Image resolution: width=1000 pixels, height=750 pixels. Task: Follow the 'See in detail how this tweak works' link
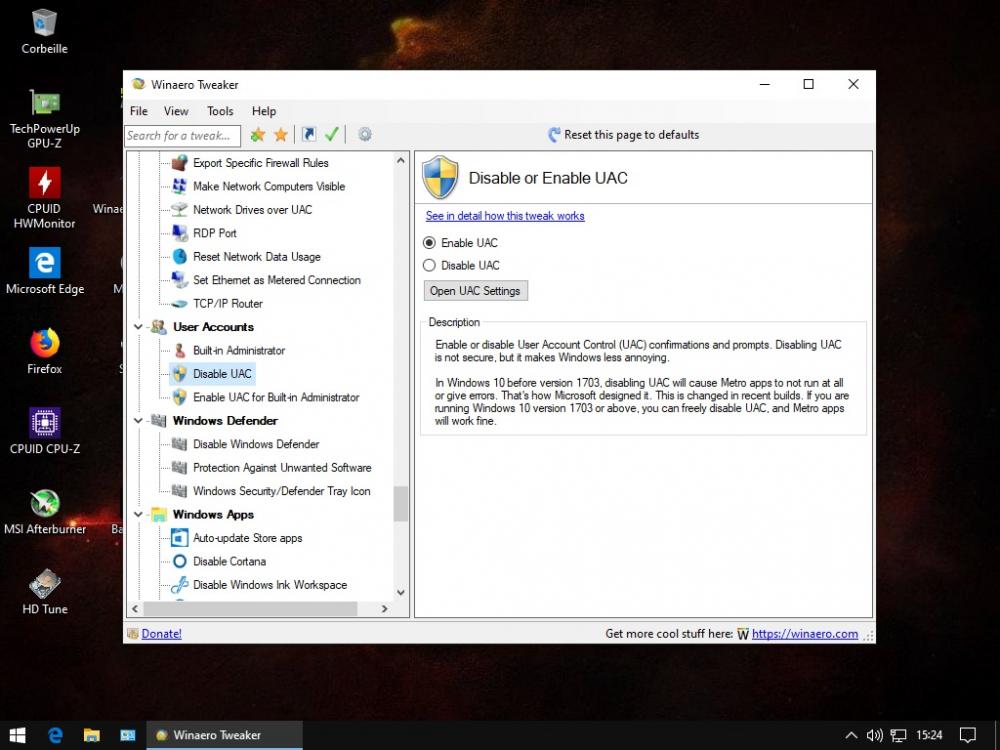click(505, 216)
